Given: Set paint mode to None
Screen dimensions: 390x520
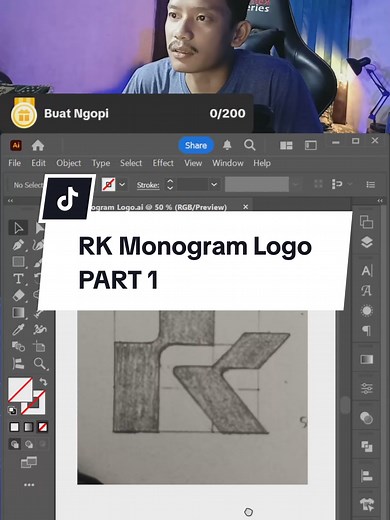Looking at the screenshot, I should pyautogui.click(x=43, y=427).
